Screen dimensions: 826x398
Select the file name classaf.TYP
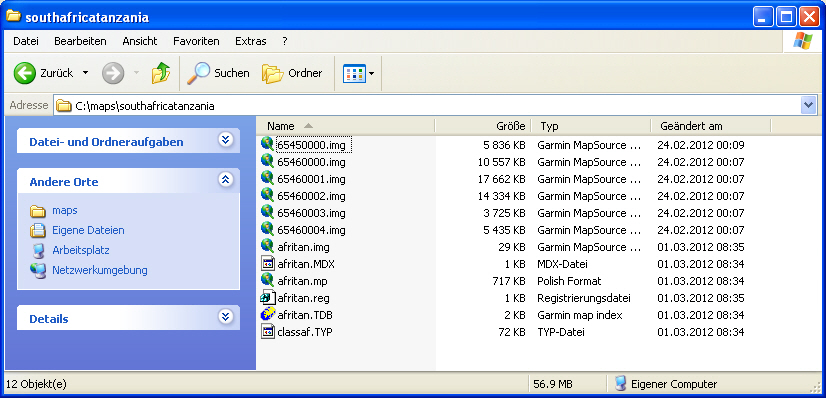coord(304,332)
